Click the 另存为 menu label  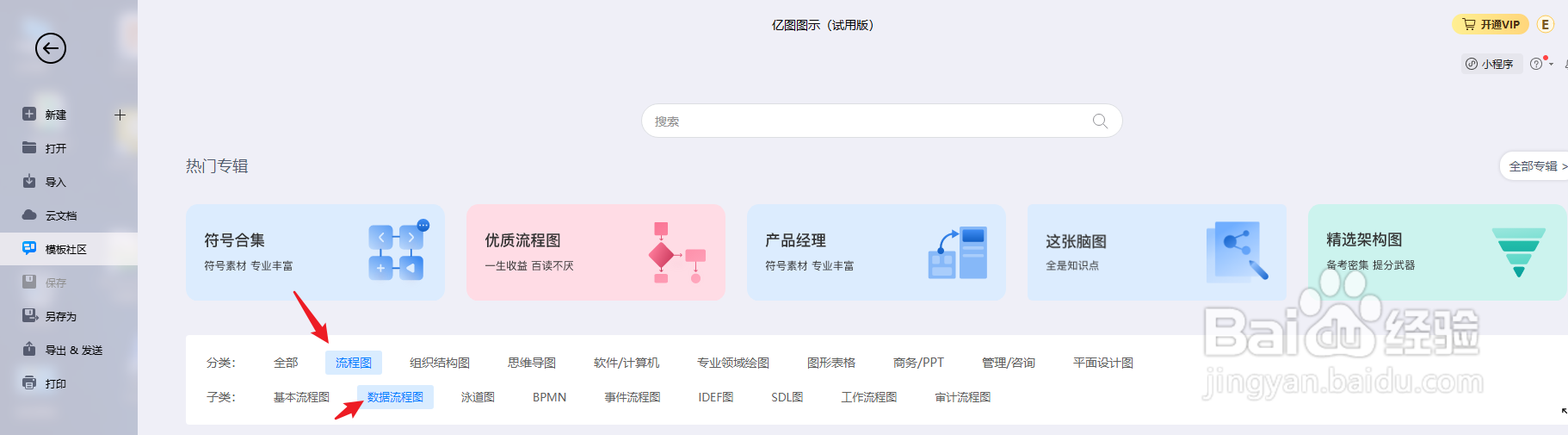(61, 316)
